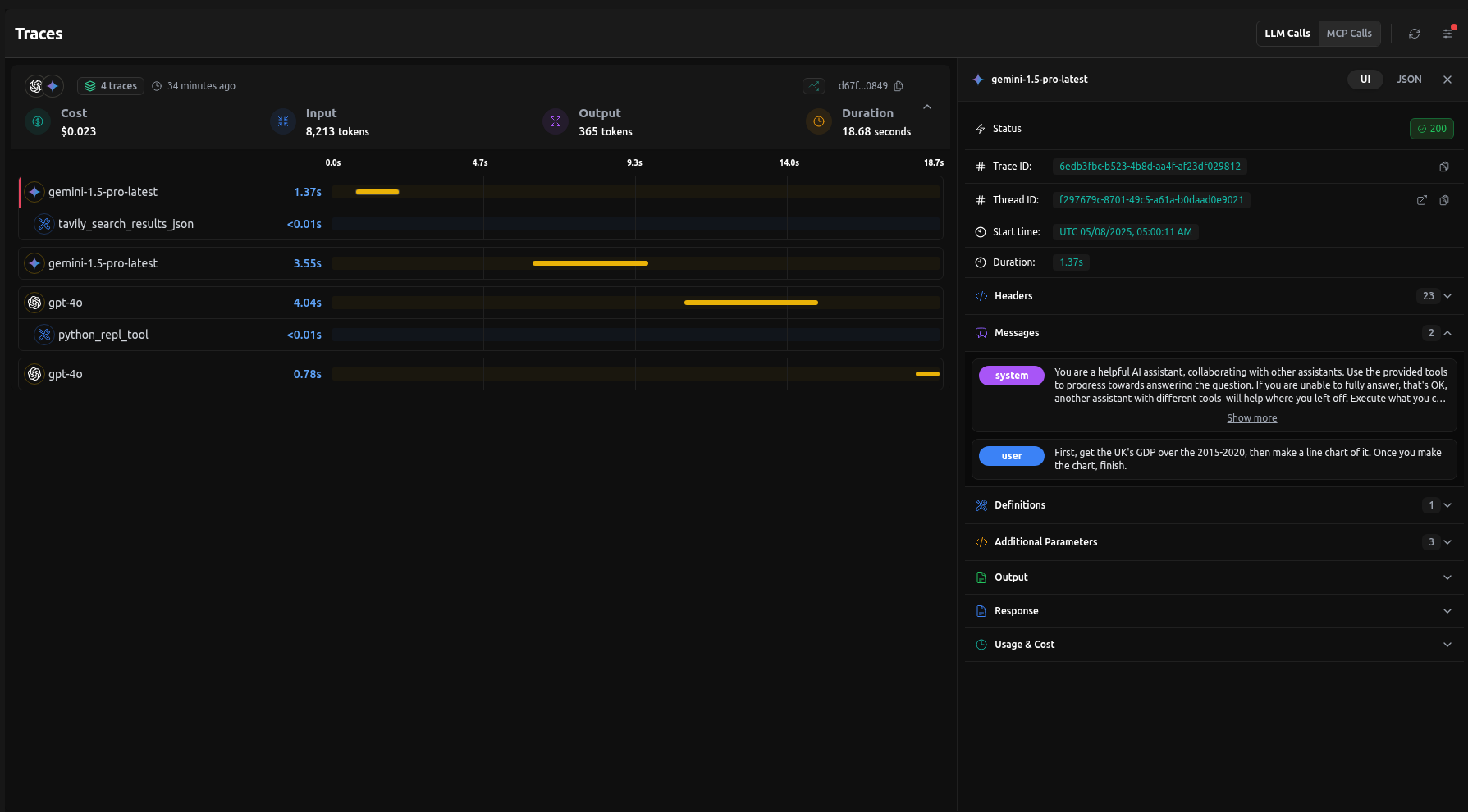Select the python_repl_tool wrench icon

point(43,335)
